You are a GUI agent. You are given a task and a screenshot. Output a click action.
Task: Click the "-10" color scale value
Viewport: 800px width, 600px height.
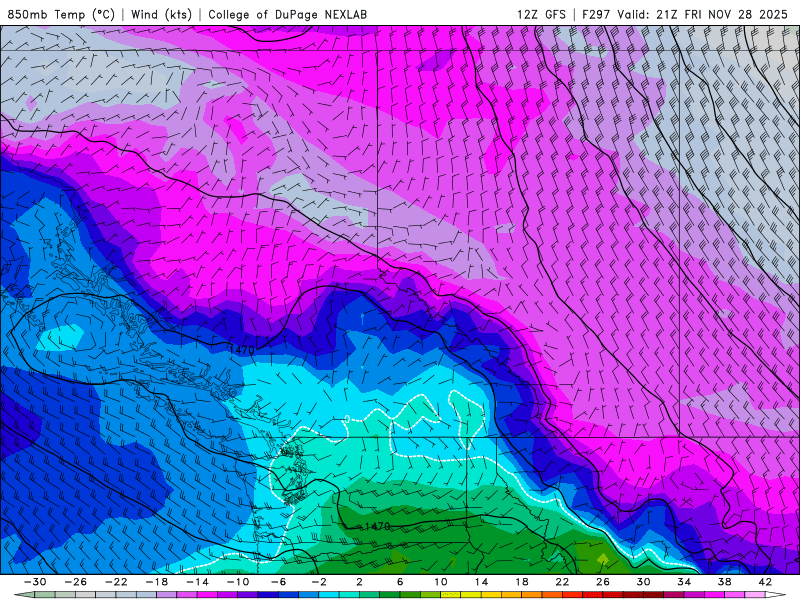coord(238,582)
